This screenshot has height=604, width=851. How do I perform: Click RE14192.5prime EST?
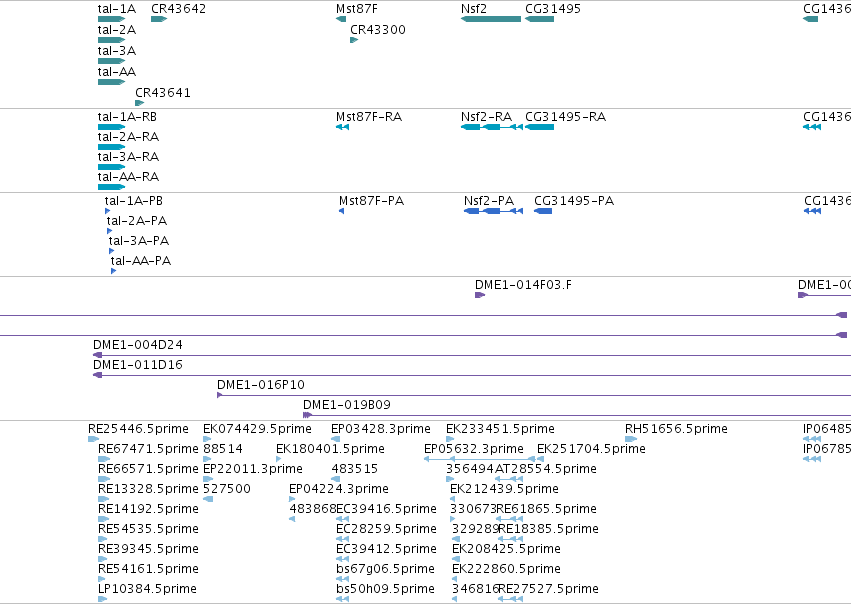coord(103,519)
